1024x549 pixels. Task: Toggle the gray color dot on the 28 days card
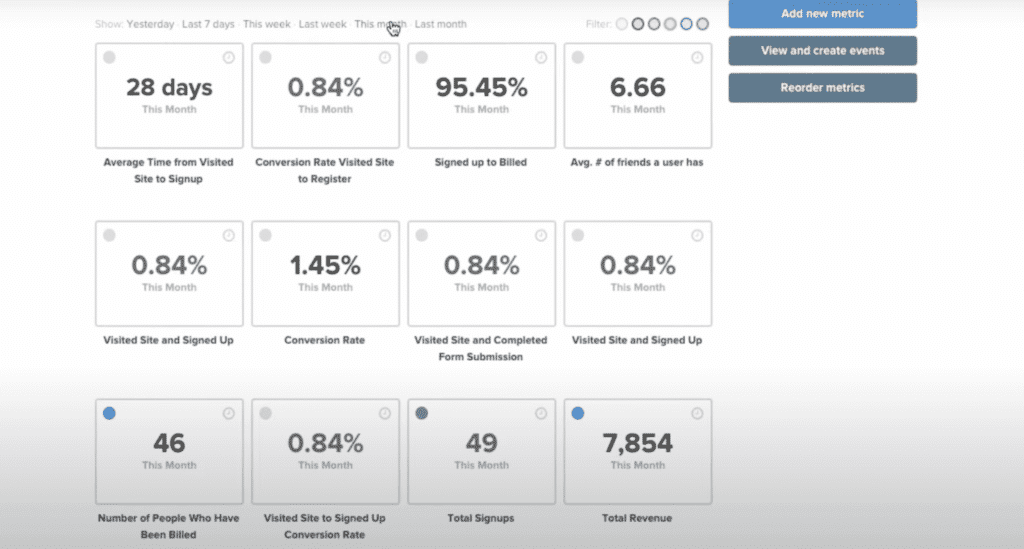point(109,58)
